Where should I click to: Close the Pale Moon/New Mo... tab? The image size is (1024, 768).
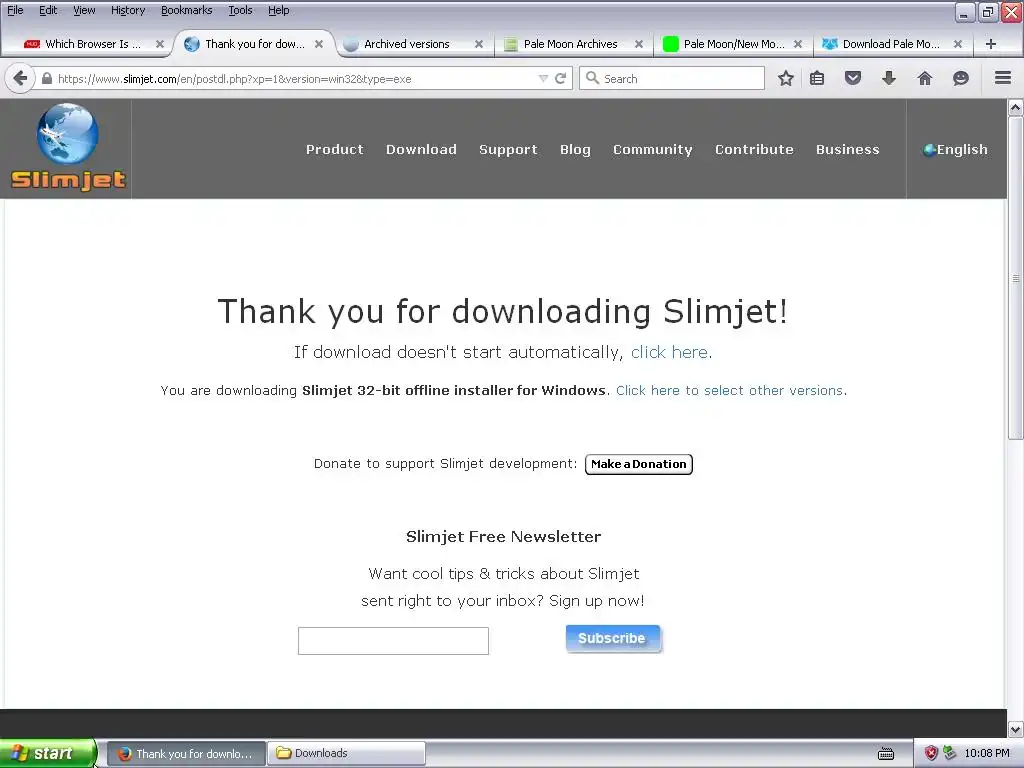tap(797, 44)
